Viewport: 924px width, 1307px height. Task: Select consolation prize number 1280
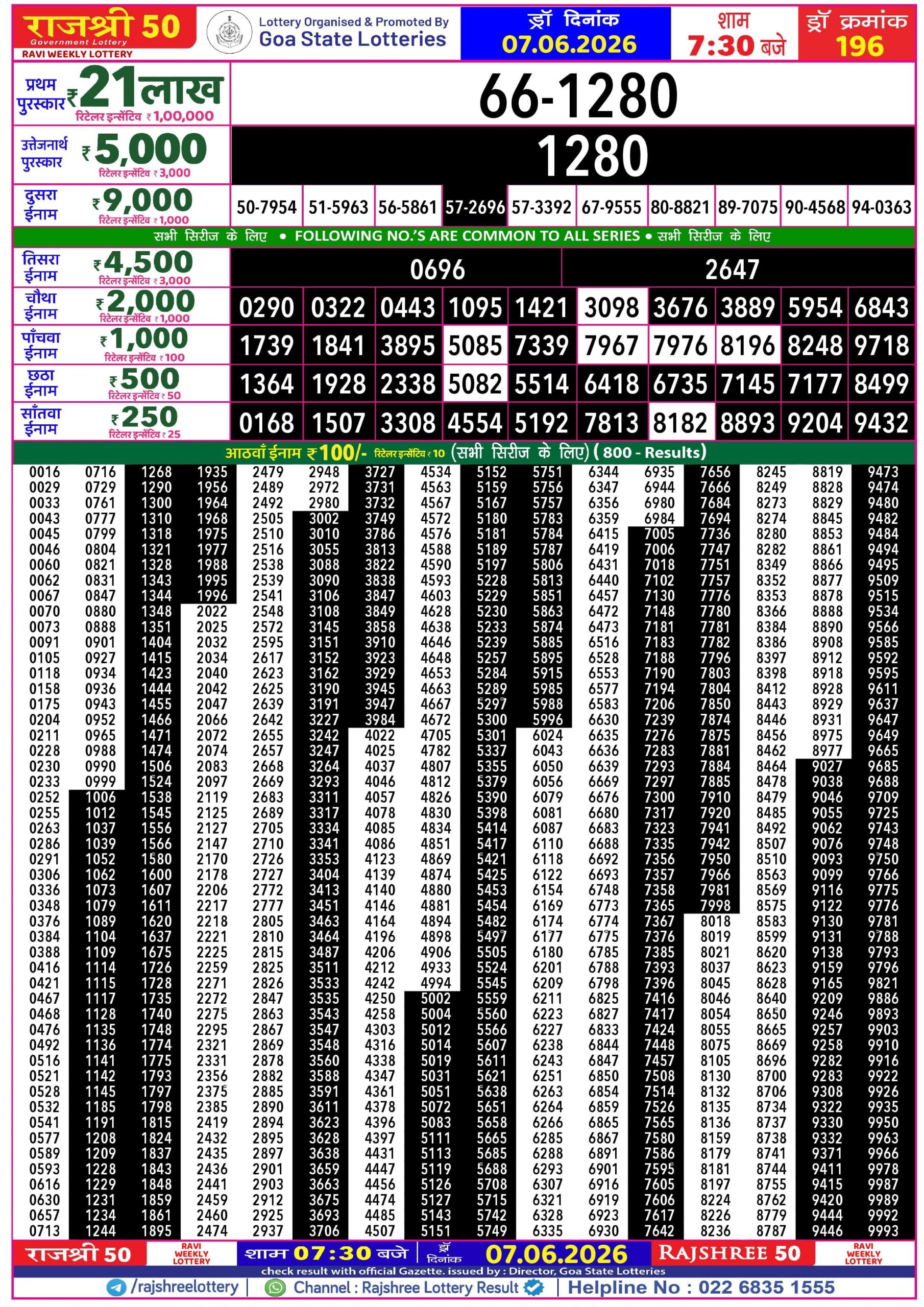click(x=592, y=156)
